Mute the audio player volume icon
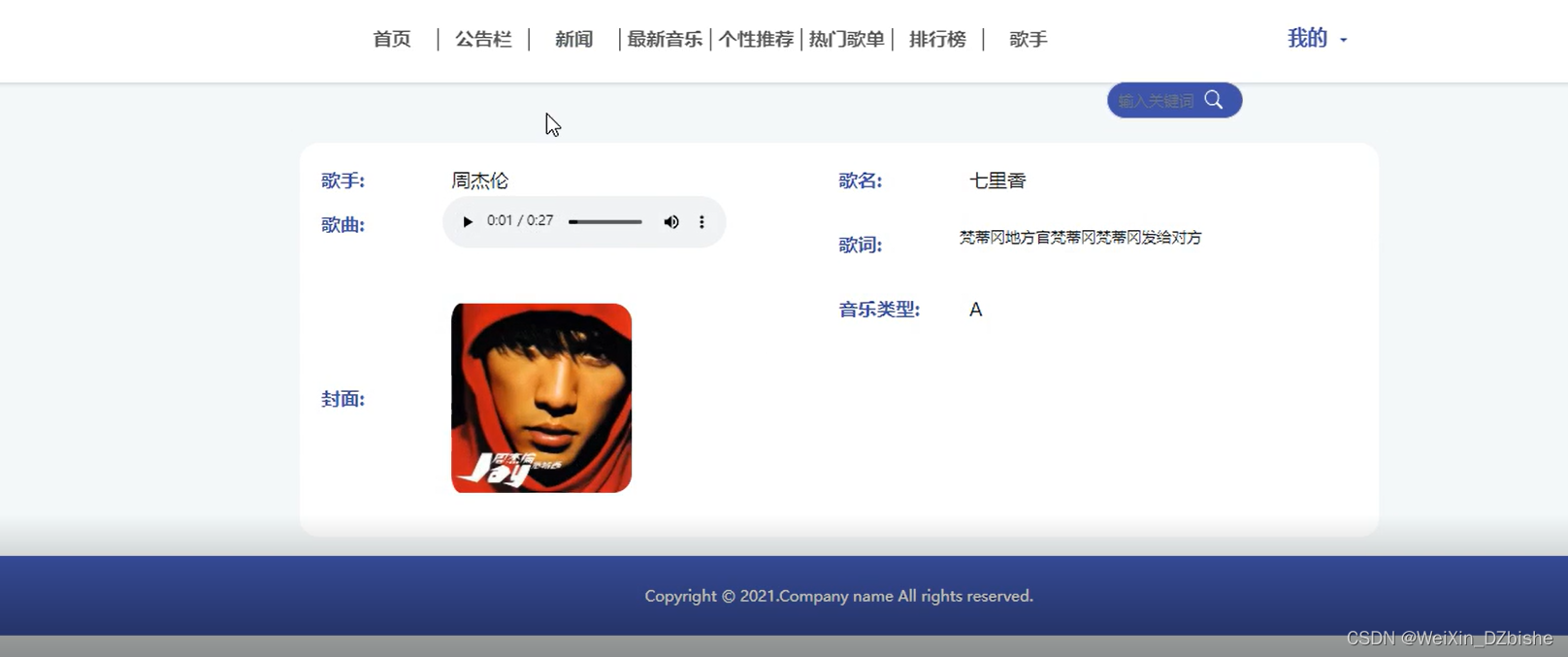 [670, 221]
